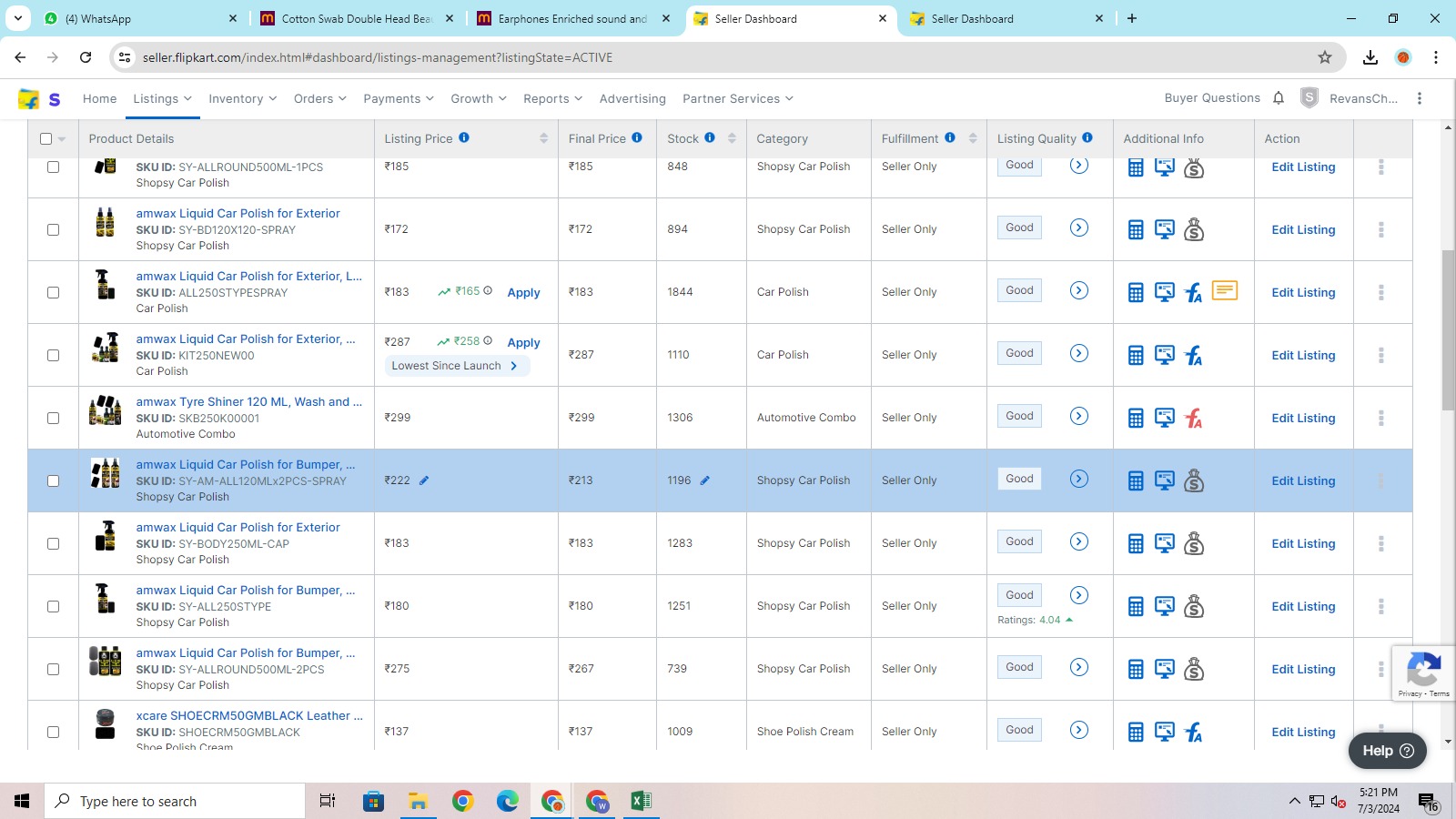Click Edit Listing for SKU SKB250K00001
Viewport: 1456px width, 819px height.
1303,418
